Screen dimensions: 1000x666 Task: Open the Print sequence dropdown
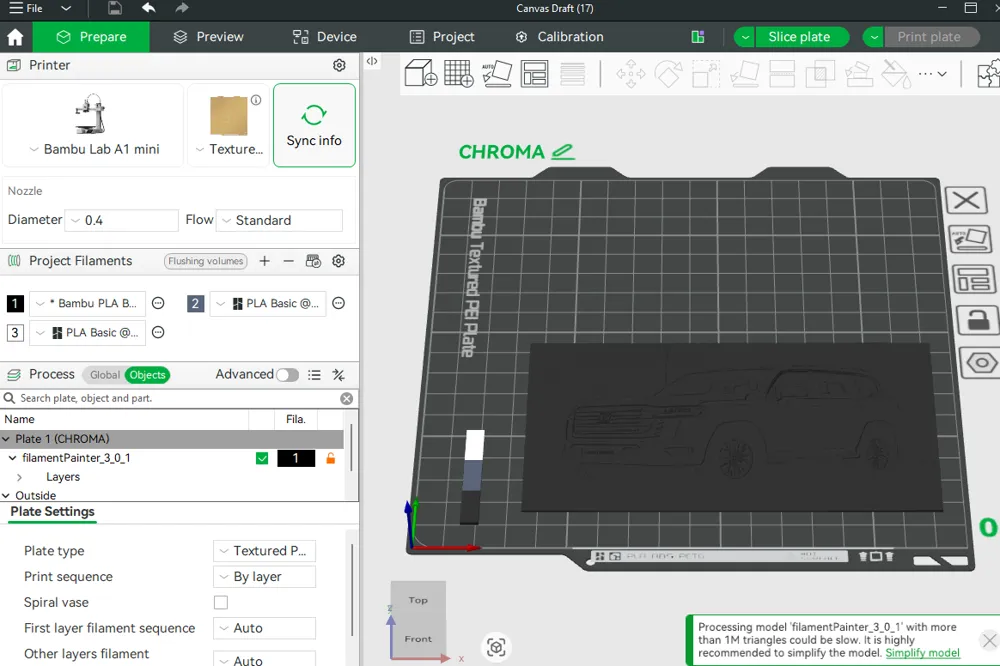[265, 577]
